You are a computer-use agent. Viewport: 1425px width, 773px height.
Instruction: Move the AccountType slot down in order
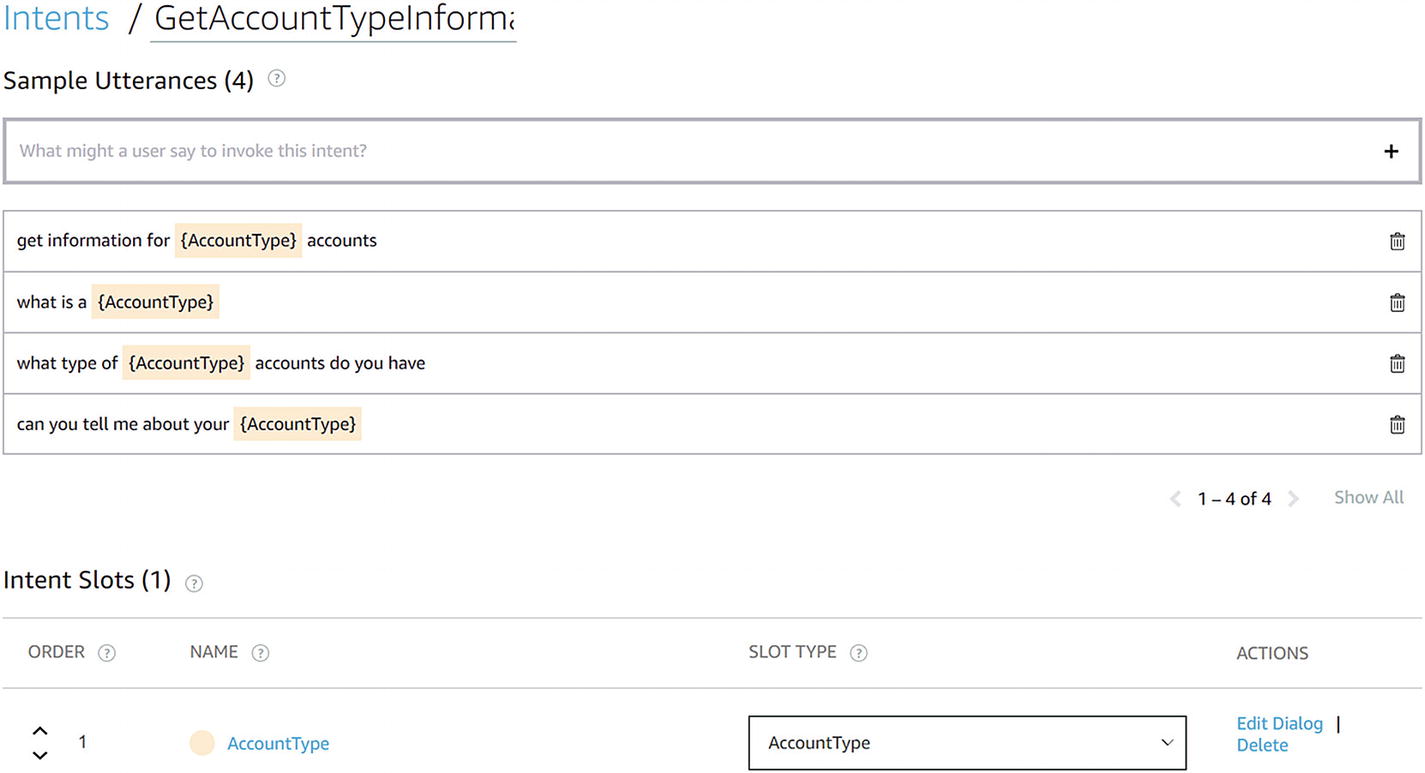40,755
